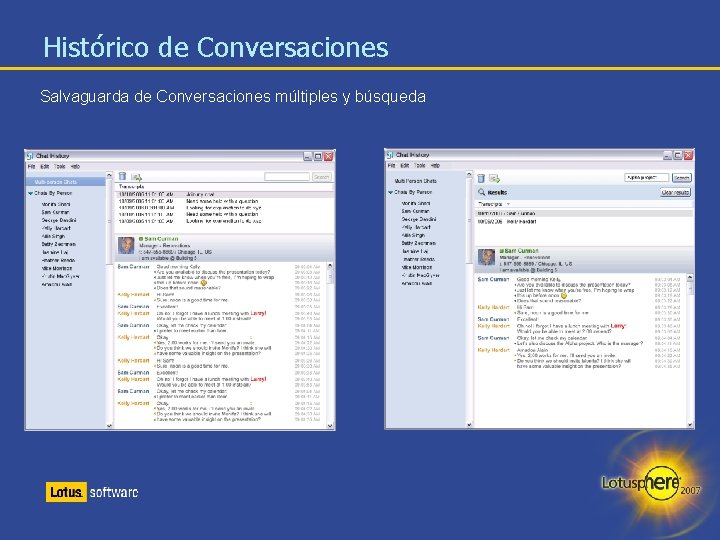Open Edit menu in right Chat History window
Viewport: 720px width, 540px height.
405,166
